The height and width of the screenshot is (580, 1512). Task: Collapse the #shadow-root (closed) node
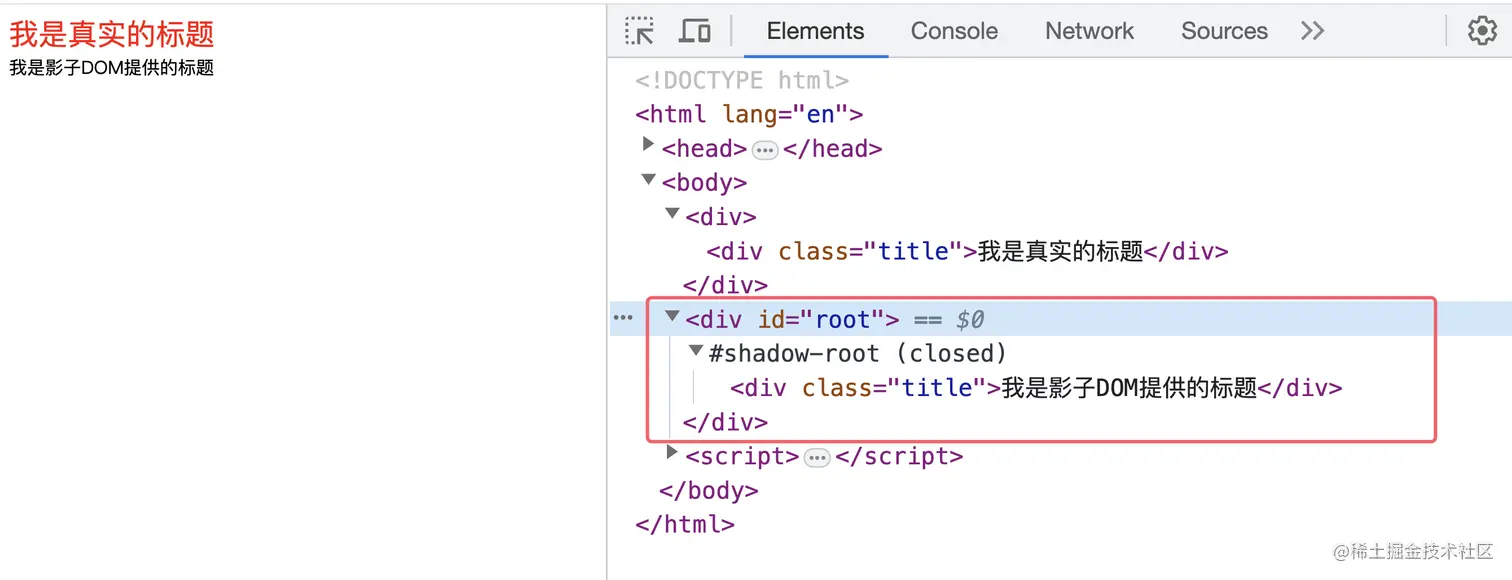click(696, 351)
